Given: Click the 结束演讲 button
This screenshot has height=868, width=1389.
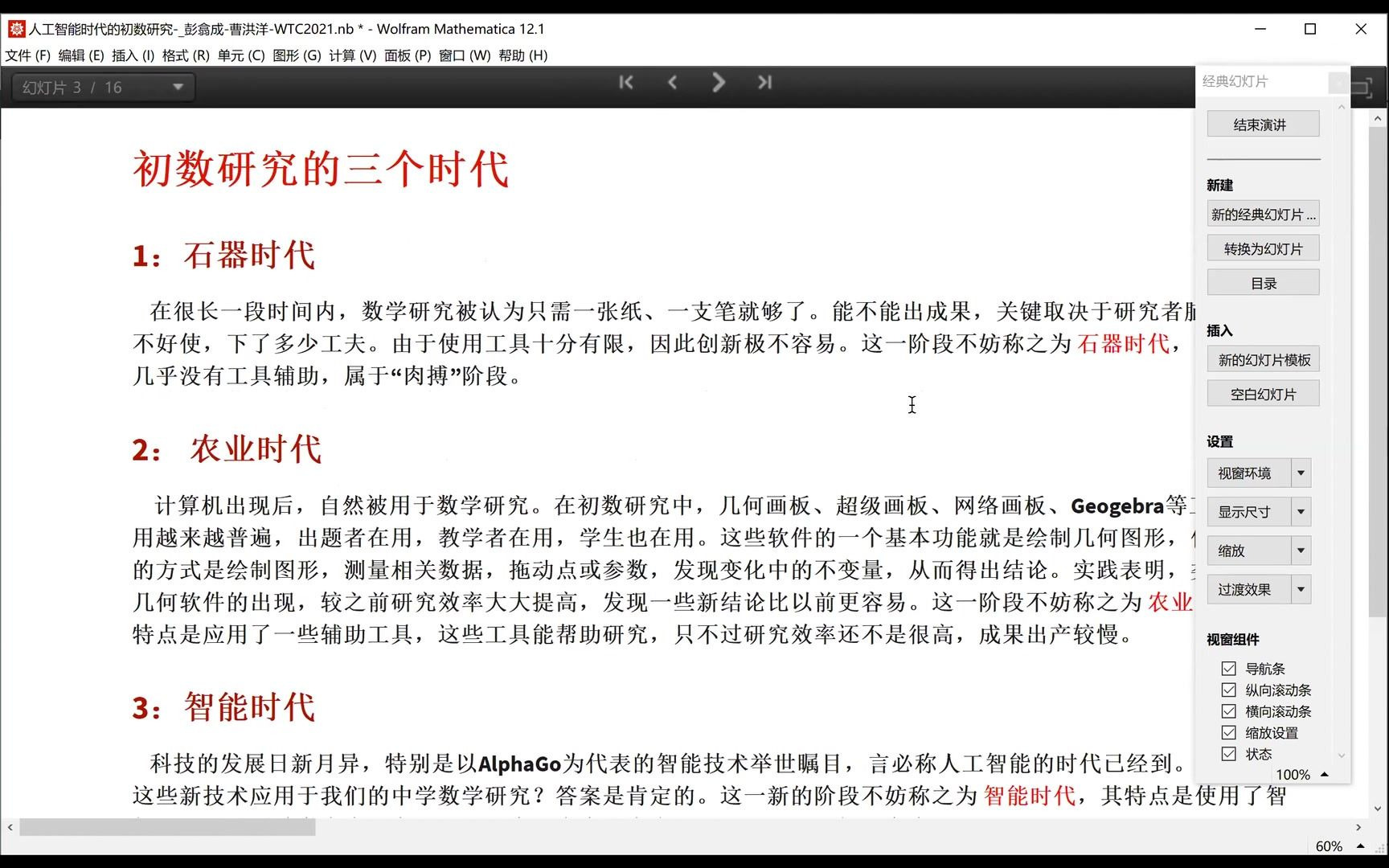Looking at the screenshot, I should [x=1263, y=125].
